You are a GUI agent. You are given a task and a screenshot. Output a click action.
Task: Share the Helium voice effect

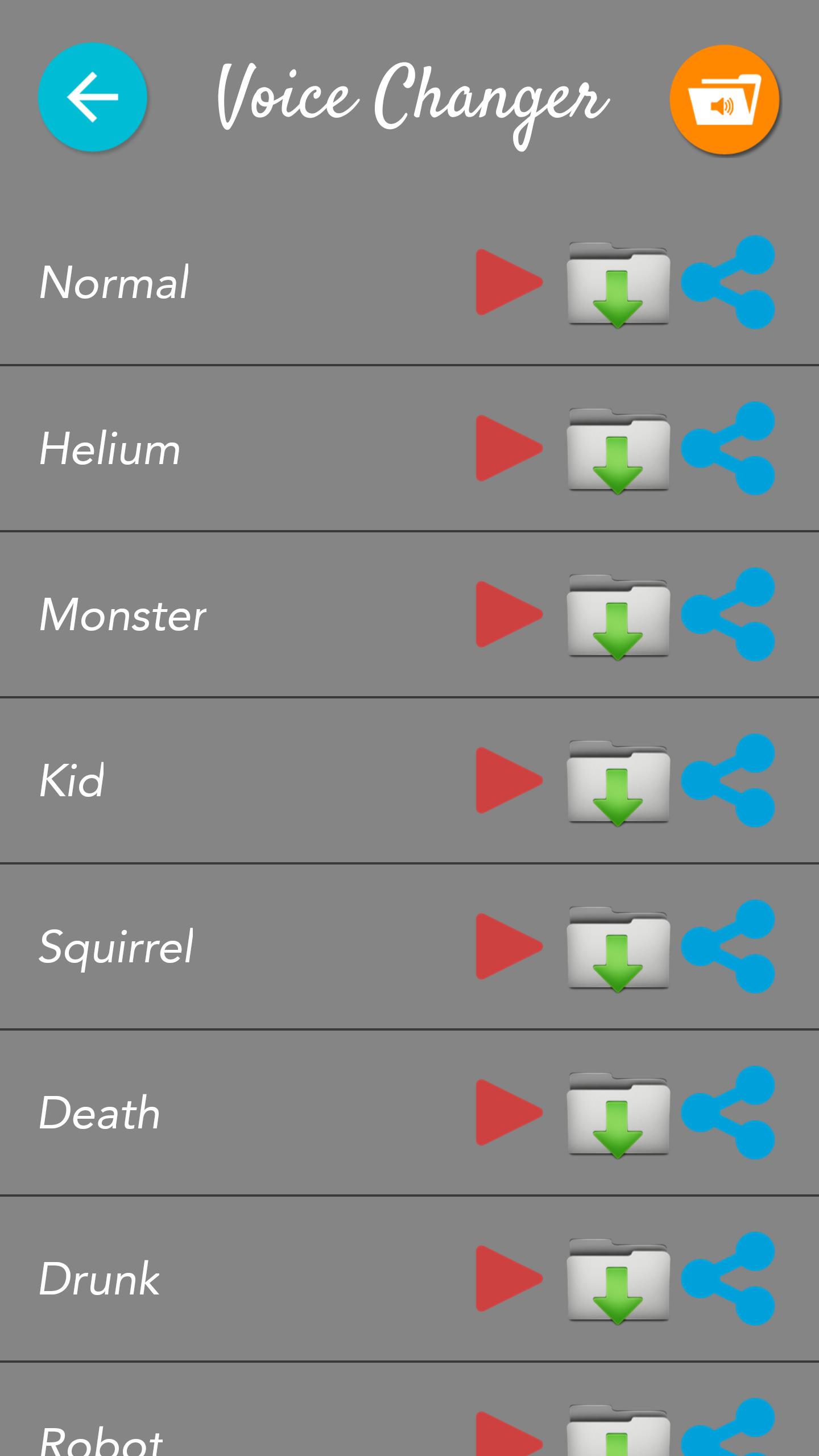tap(729, 448)
